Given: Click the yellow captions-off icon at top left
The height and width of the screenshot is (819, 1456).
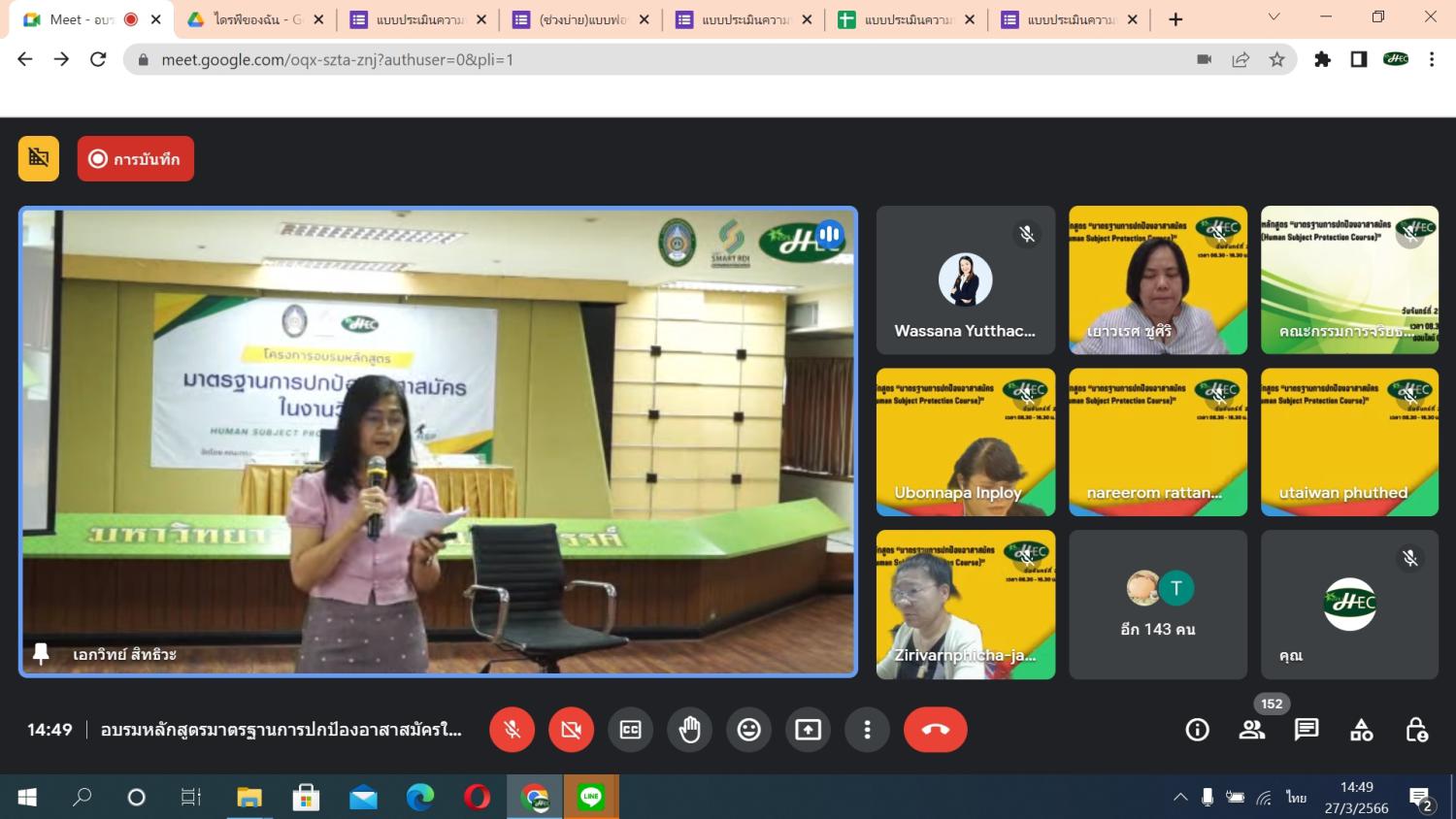Looking at the screenshot, I should coord(39,159).
